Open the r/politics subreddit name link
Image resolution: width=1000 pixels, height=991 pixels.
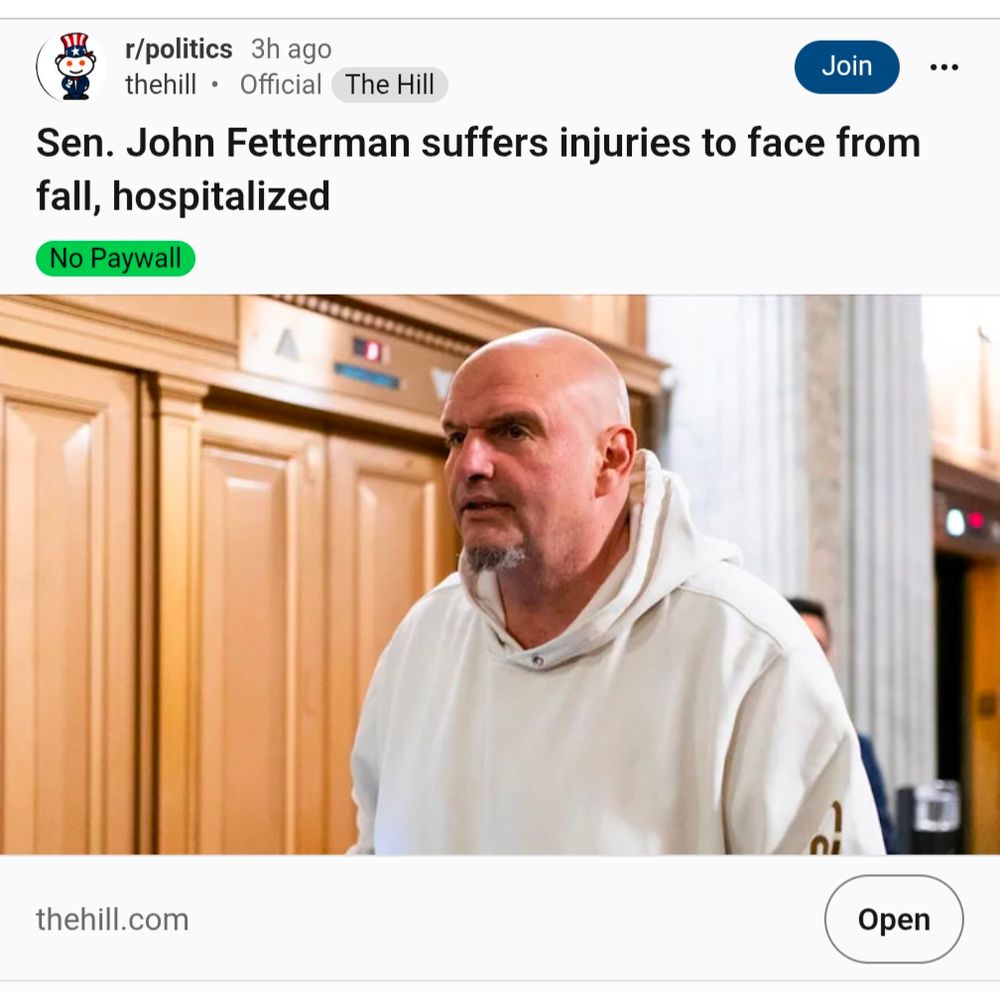[x=179, y=49]
